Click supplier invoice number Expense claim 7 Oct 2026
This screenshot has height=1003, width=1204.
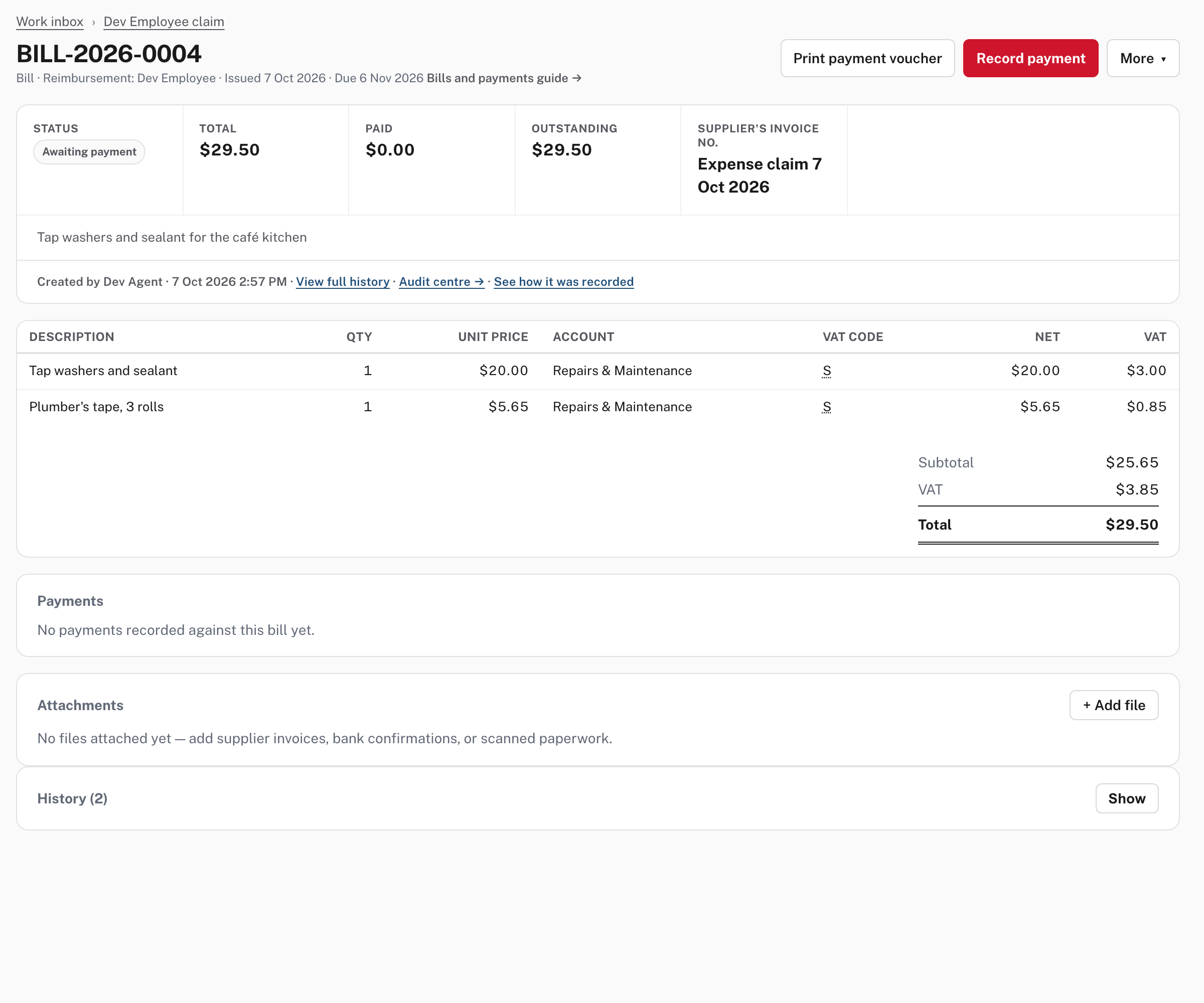(760, 176)
